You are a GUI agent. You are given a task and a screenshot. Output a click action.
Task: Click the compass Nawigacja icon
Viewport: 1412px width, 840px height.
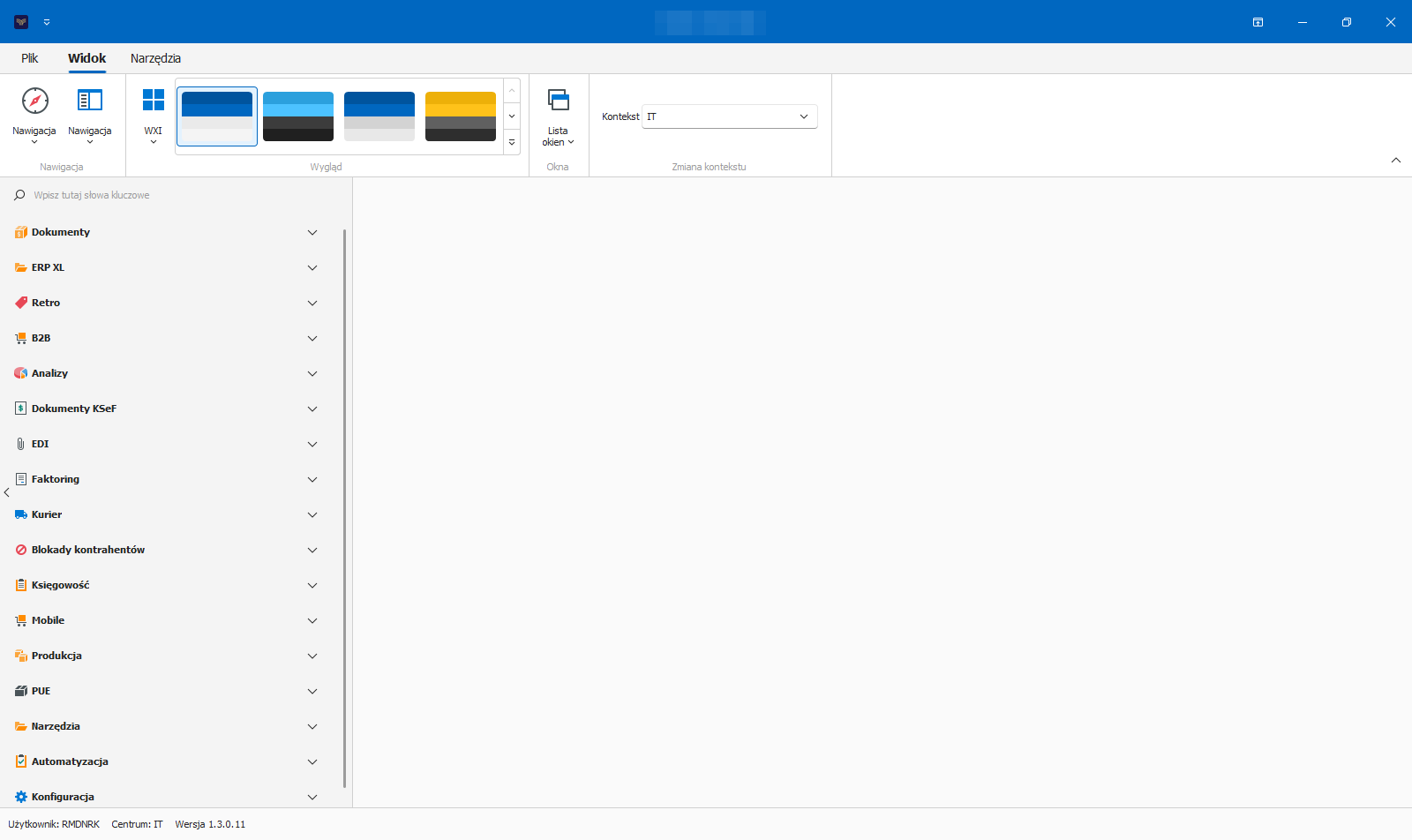pyautogui.click(x=35, y=101)
